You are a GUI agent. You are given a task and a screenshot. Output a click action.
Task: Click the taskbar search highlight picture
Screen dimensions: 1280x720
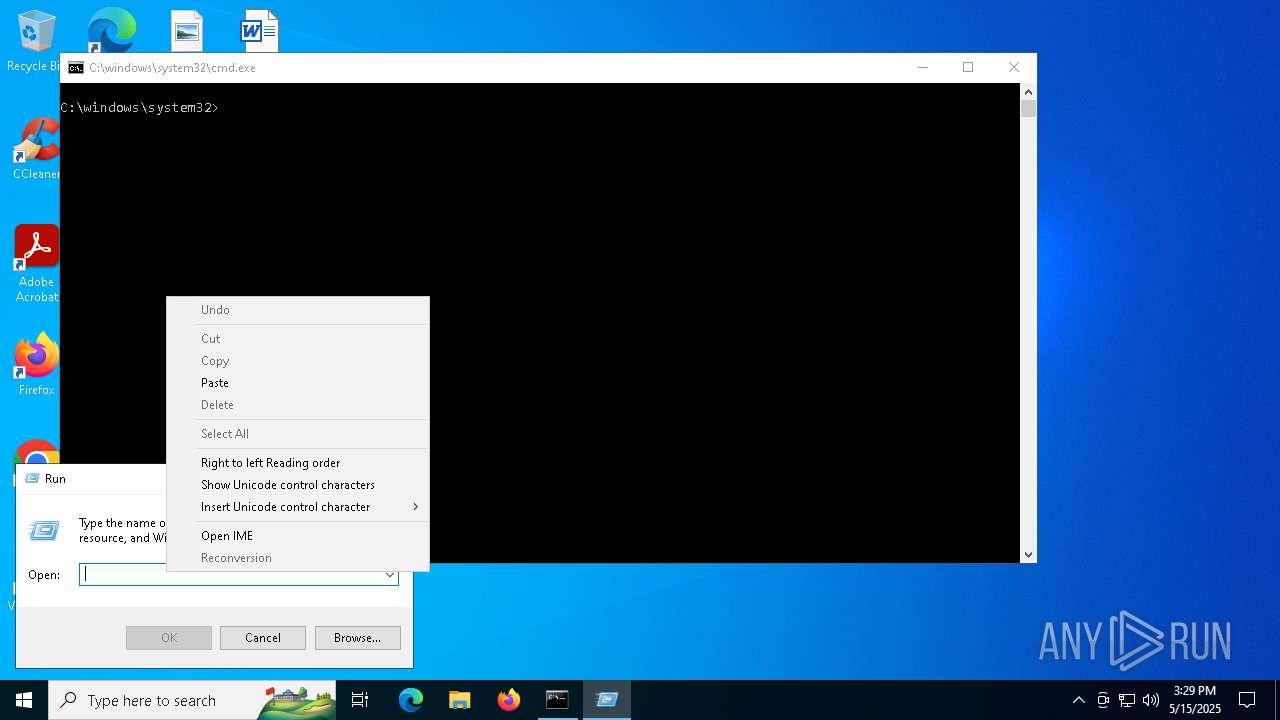point(297,700)
